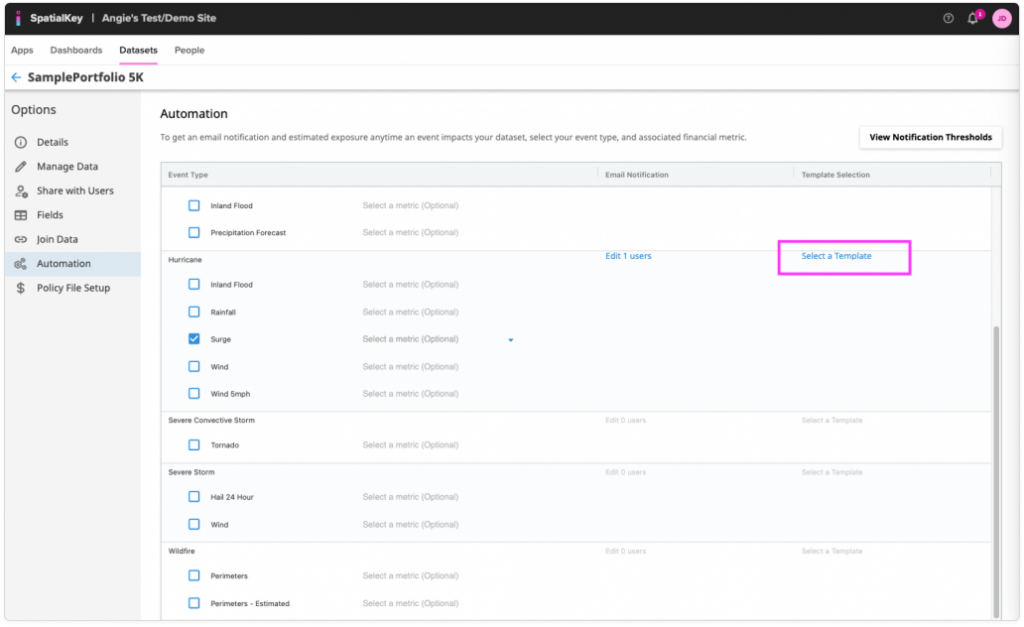The image size is (1024, 627).
Task: Check the notification bell with badge
Action: (x=971, y=17)
